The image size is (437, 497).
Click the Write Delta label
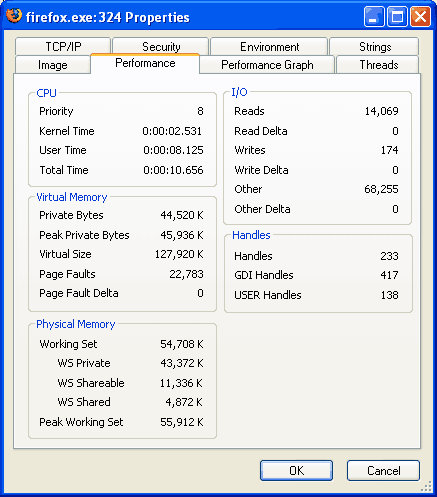[261, 170]
